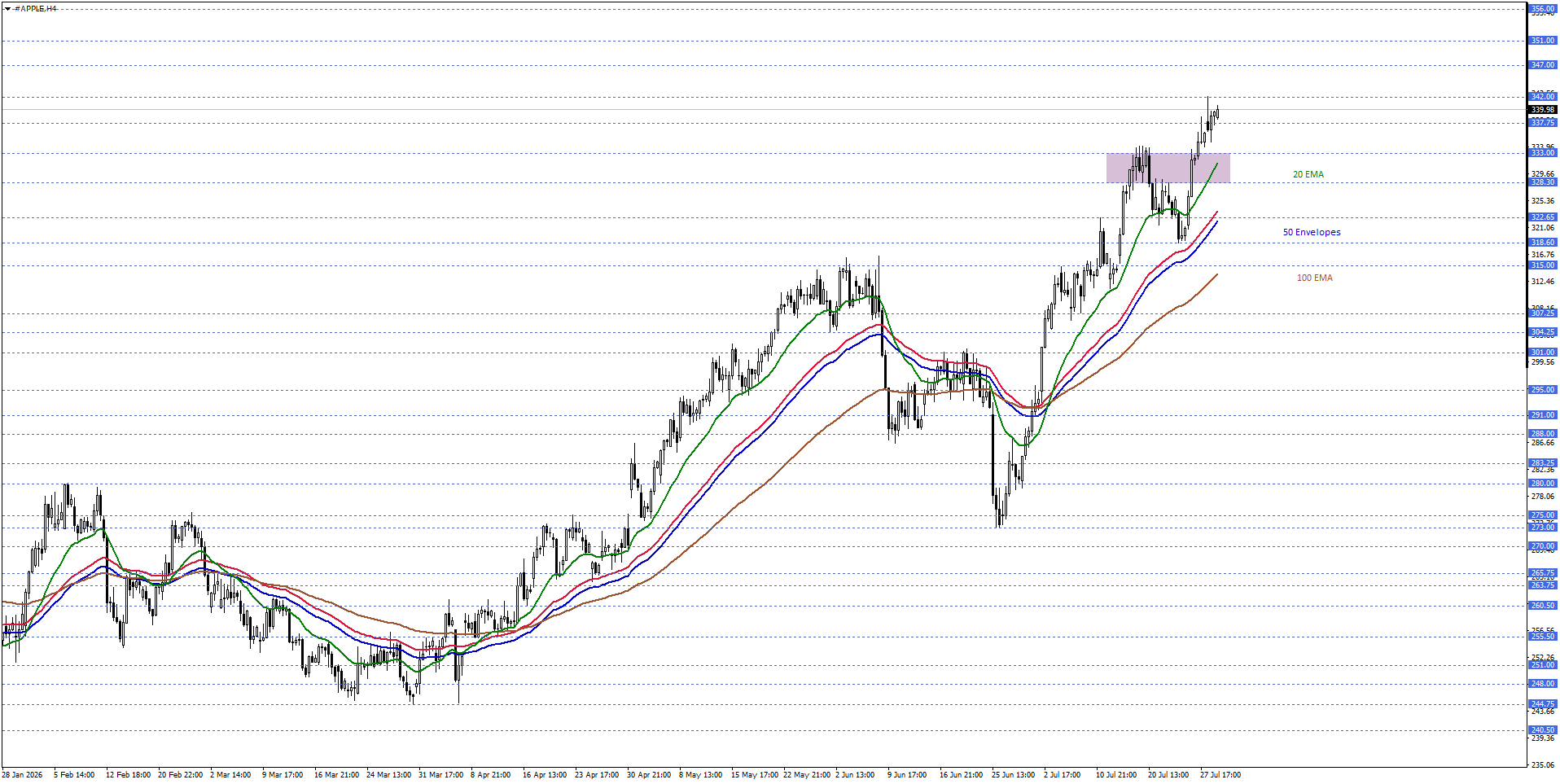Select the 273.00 level price label
This screenshot has width=1560, height=784.
click(x=1543, y=528)
